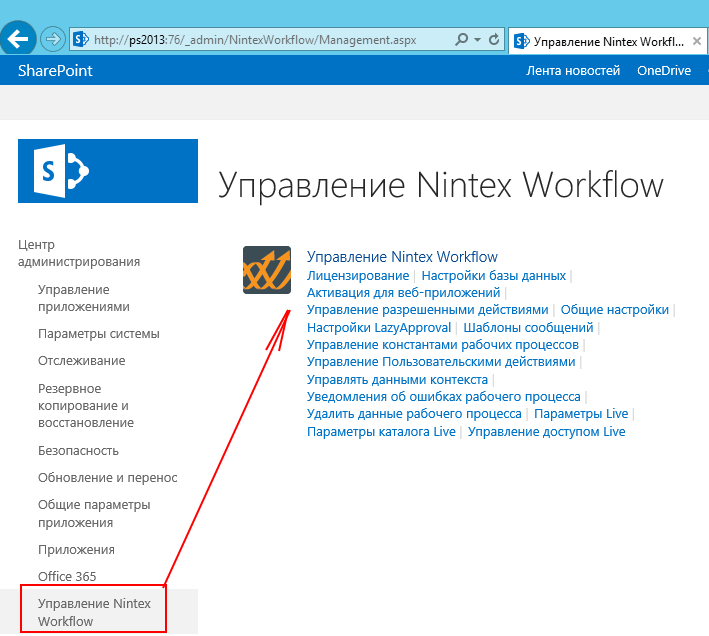Click the browser Back arrow button
The image size is (709, 636).
17,39
